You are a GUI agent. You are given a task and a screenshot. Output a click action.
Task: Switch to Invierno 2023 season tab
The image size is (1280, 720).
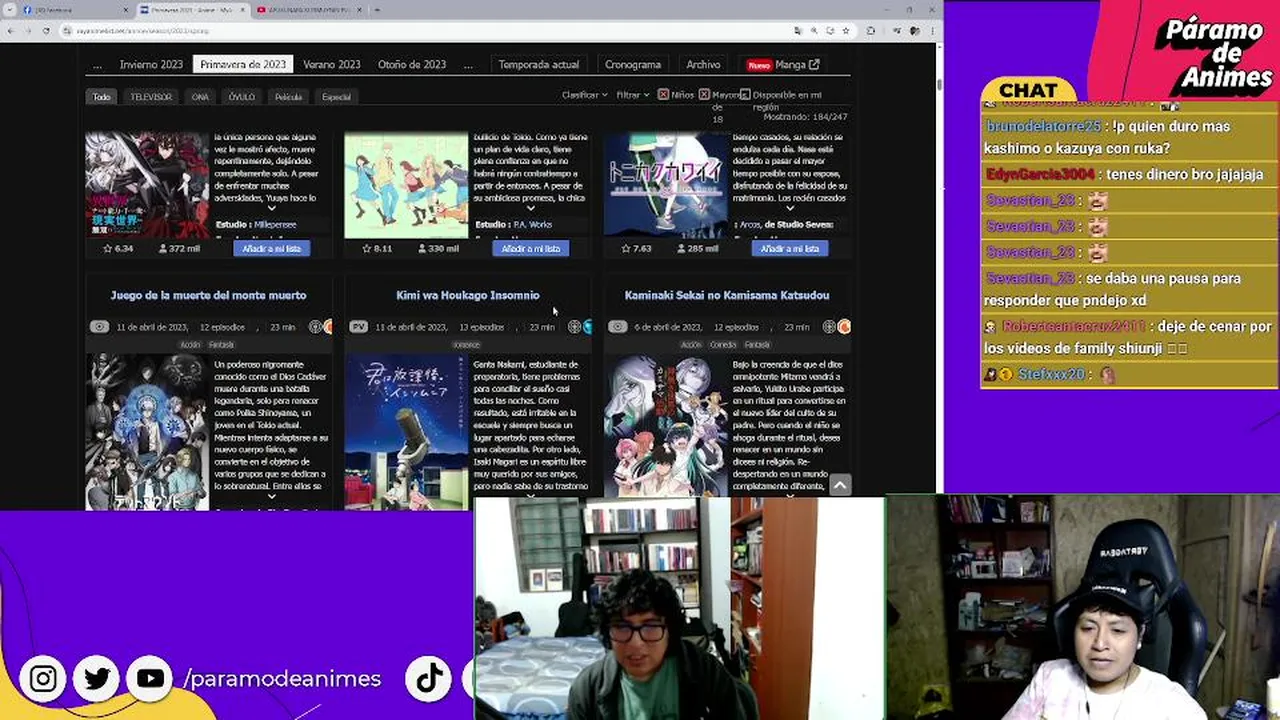click(151, 64)
